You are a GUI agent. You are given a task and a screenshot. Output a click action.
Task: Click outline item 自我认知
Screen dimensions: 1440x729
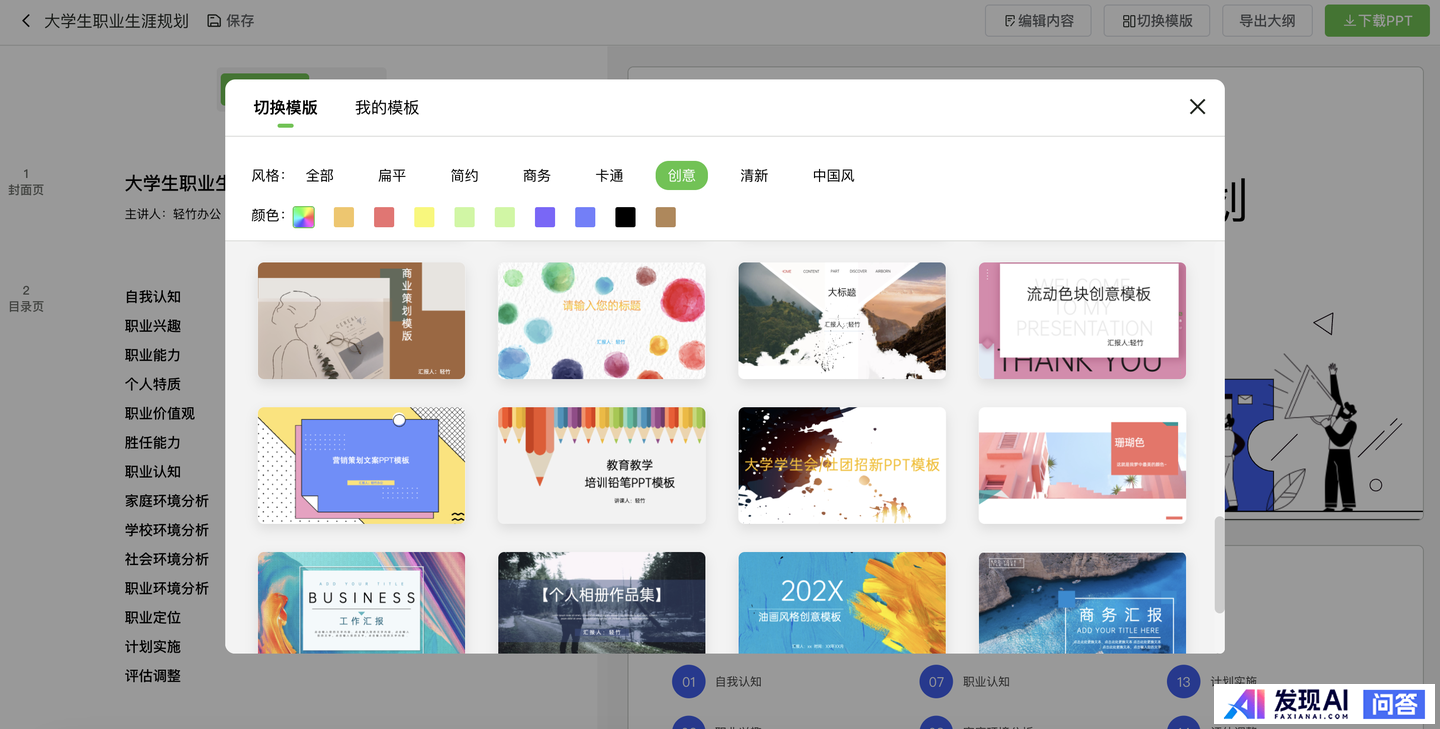pos(153,297)
